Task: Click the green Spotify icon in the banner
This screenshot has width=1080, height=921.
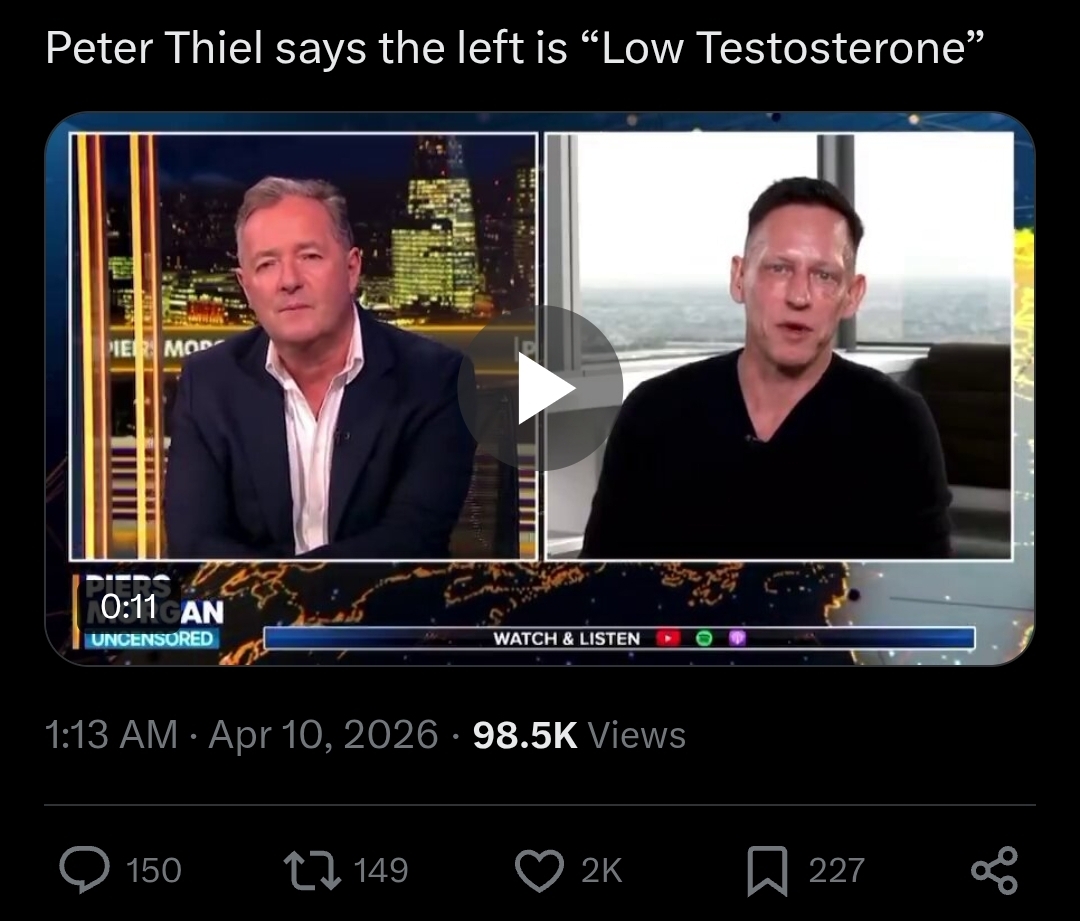Action: 704,639
